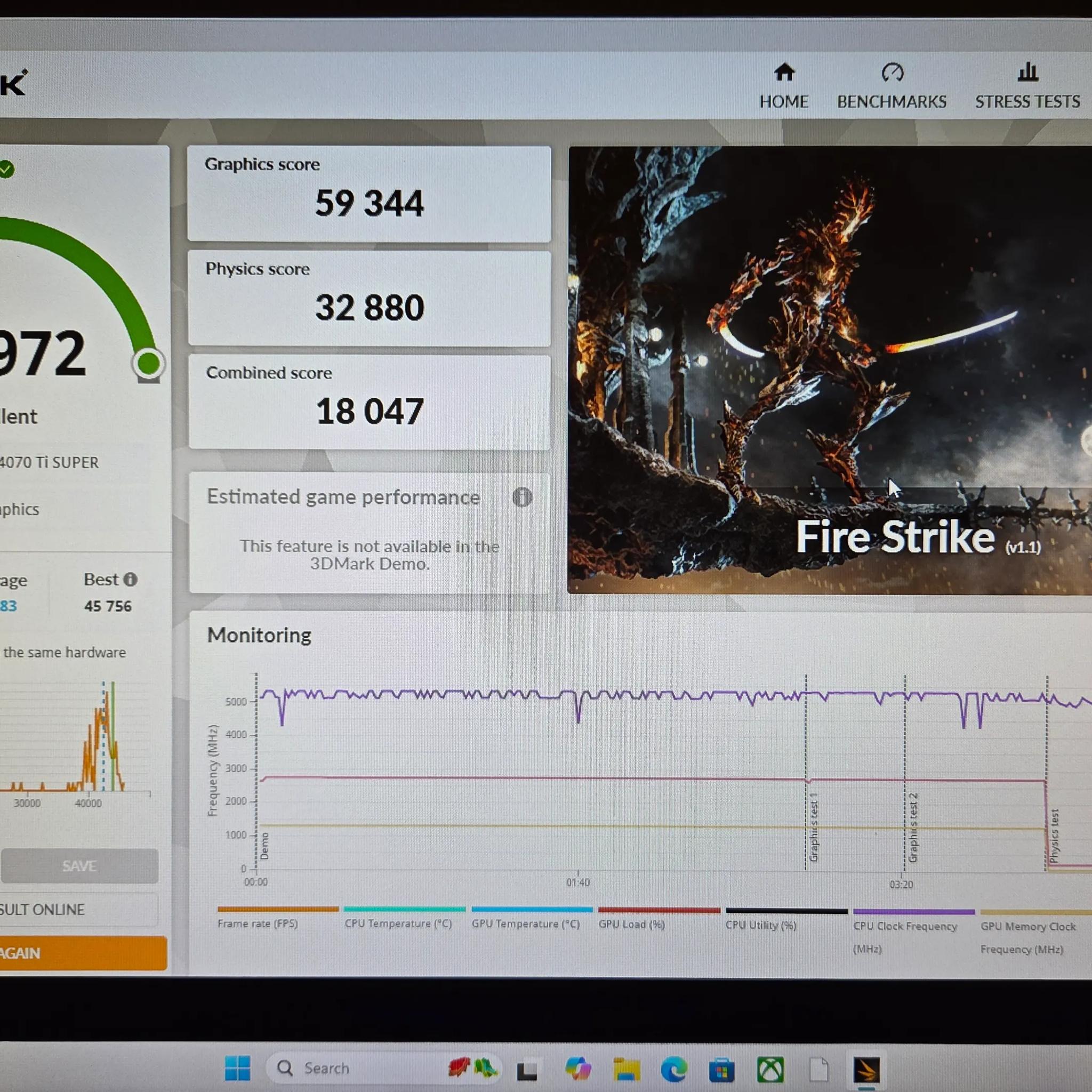Click the 3DMark icon in the taskbar
This screenshot has height=1092, width=1092.
click(866, 1070)
